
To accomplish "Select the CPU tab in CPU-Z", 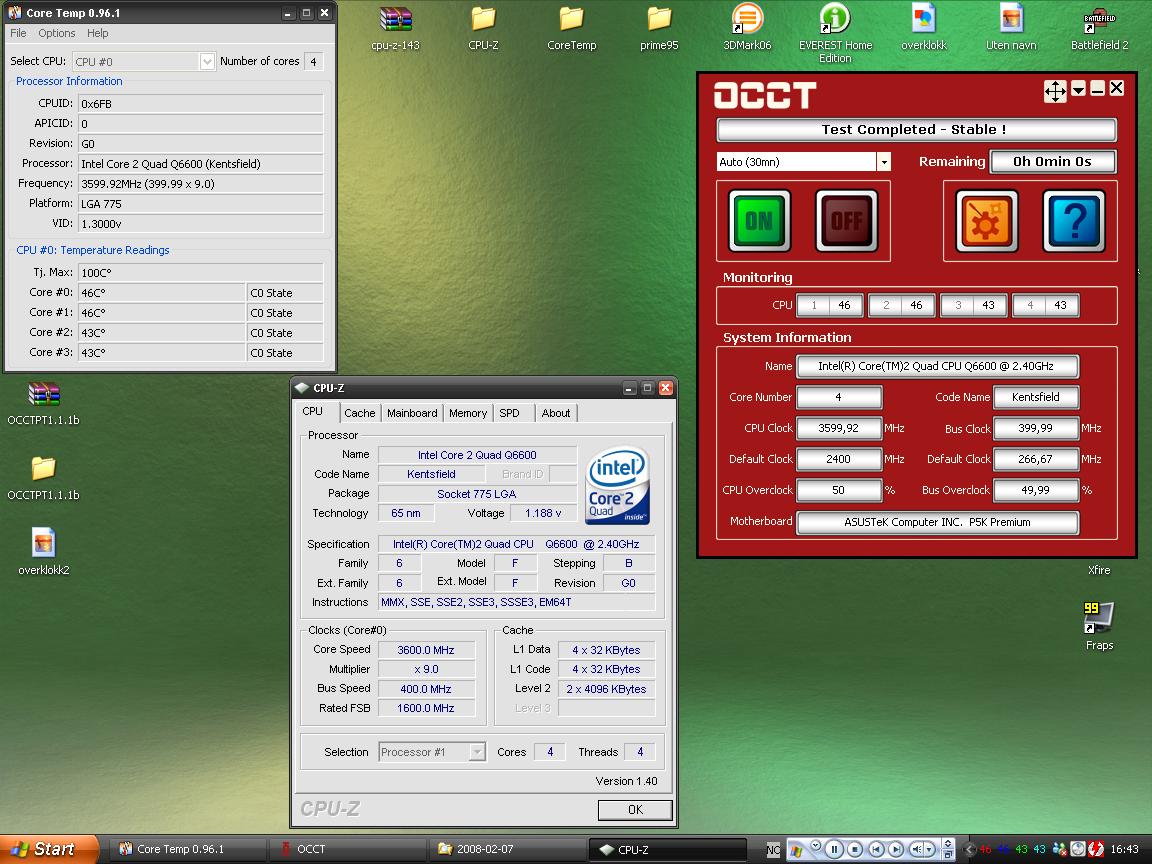I will [x=313, y=411].
